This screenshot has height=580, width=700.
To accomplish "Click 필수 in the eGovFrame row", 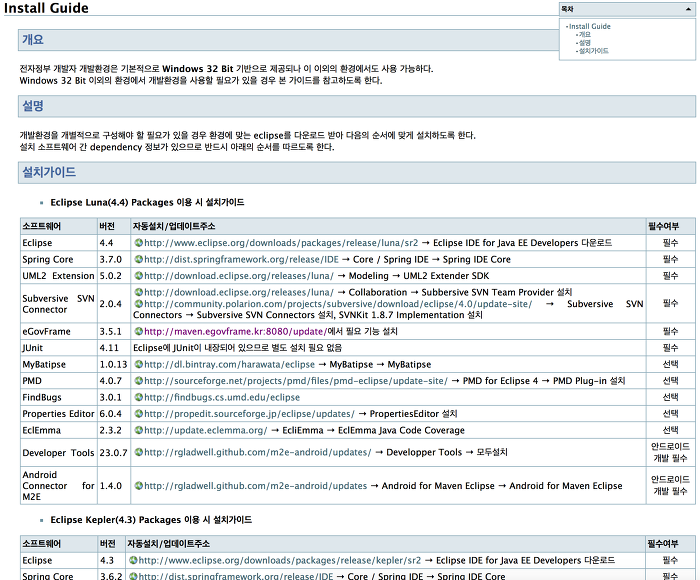I will tap(670, 331).
